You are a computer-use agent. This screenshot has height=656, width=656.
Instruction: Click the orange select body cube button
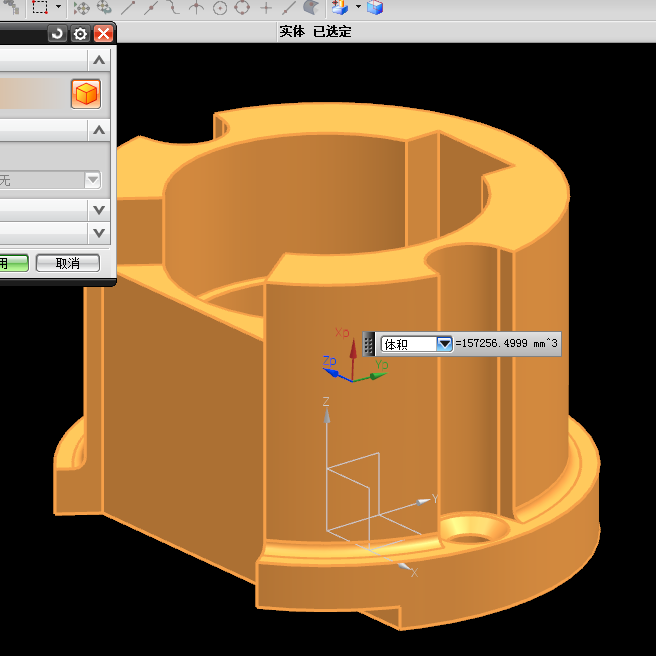(86, 94)
